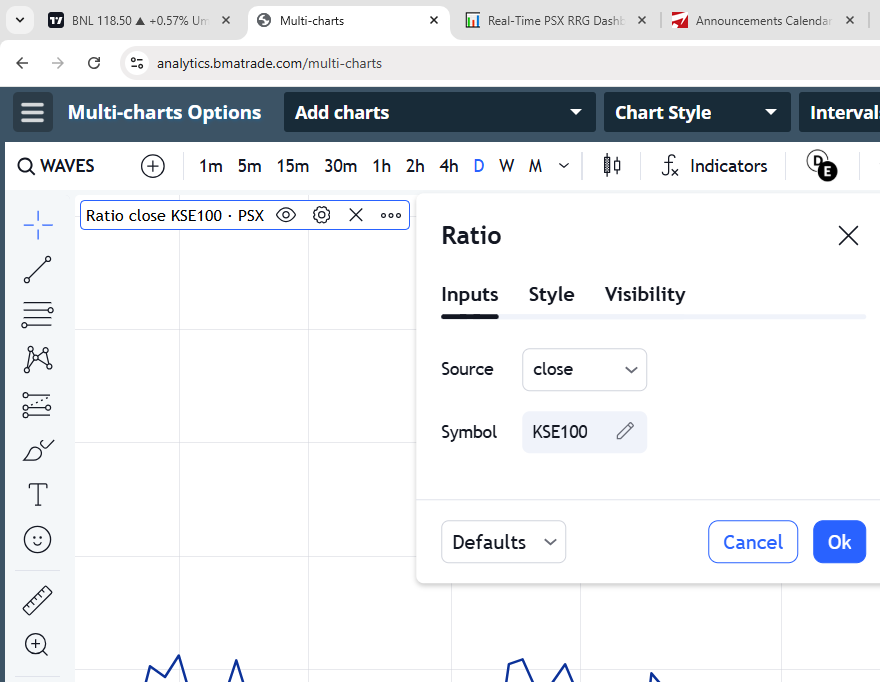This screenshot has height=682, width=880.
Task: Go forward in browser history
Action: (x=58, y=63)
